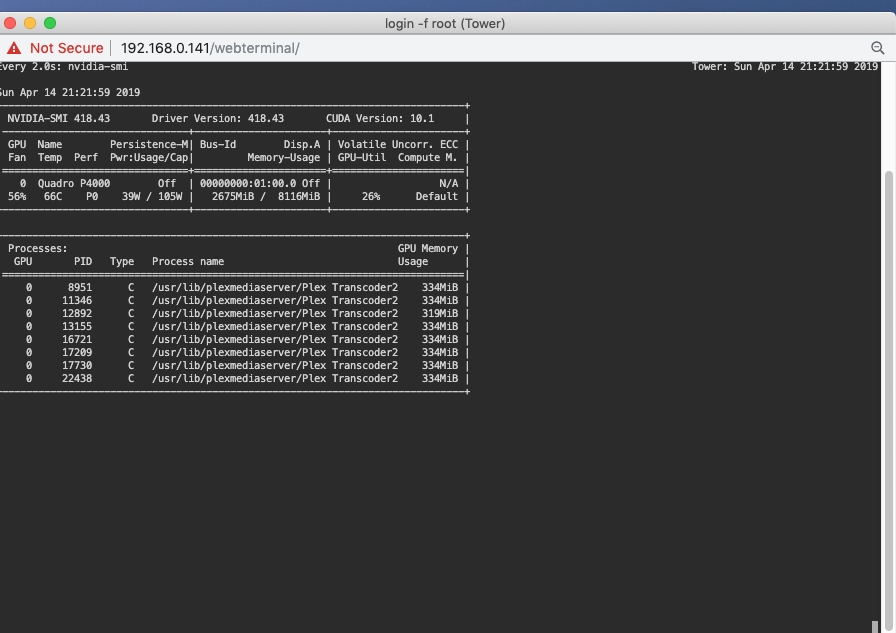Screen dimensions: 896x633
Task: Click the 66C temperature value
Action: [x=53, y=197]
